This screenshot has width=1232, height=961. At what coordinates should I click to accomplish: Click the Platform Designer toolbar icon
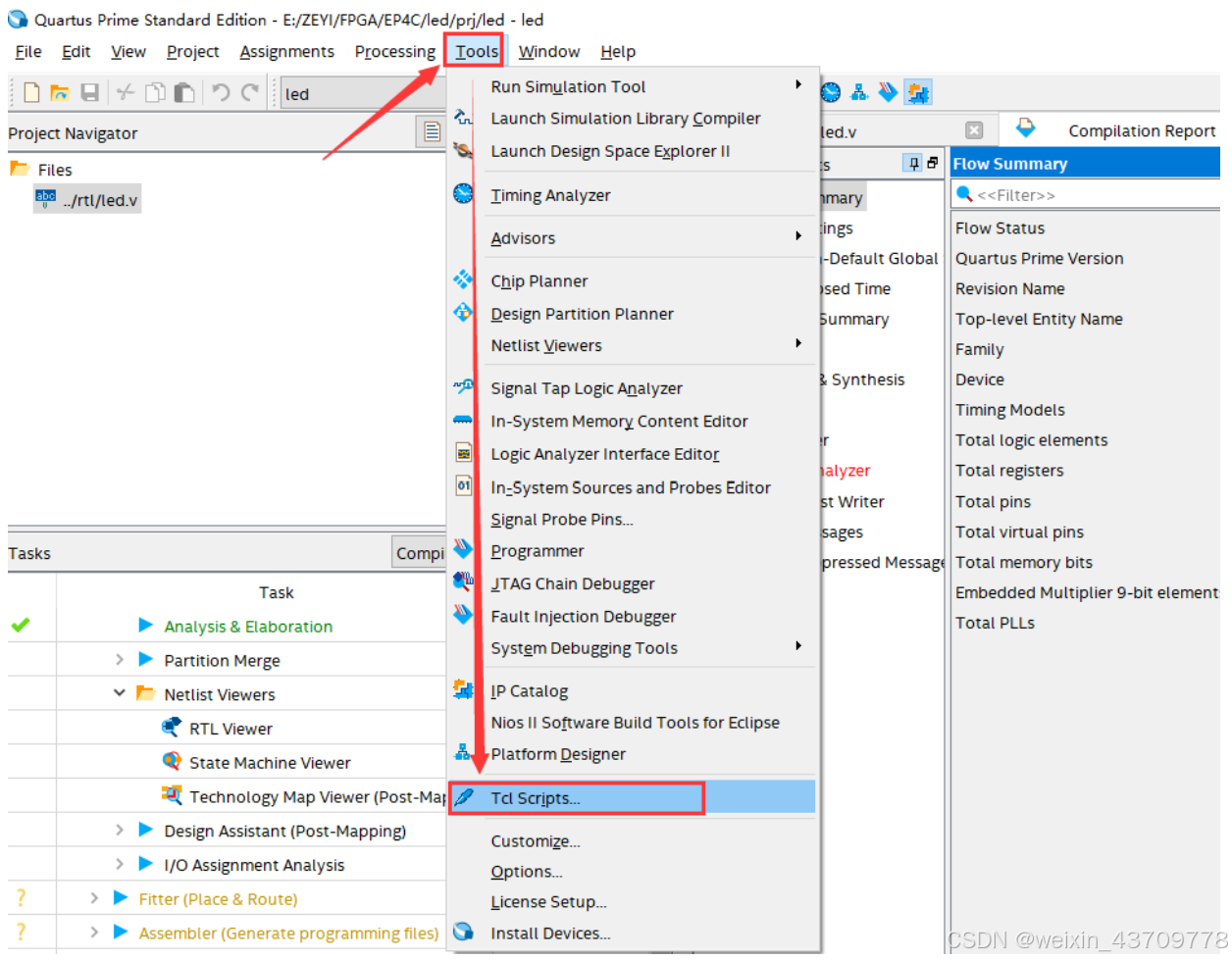859,92
